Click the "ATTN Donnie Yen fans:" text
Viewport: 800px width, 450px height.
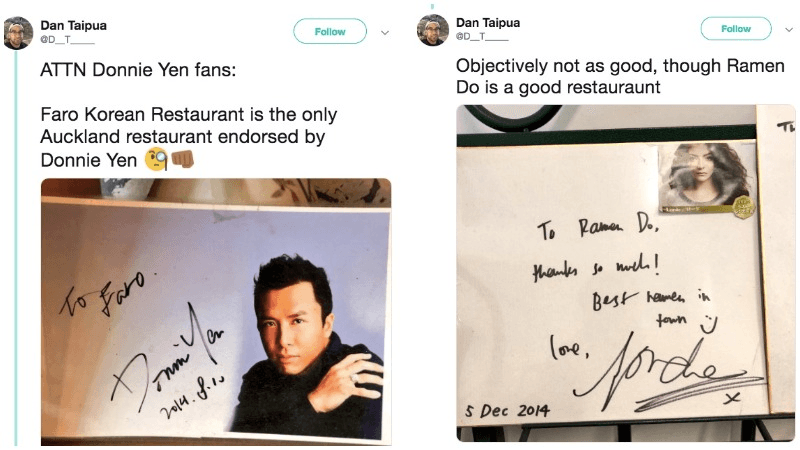point(139,72)
